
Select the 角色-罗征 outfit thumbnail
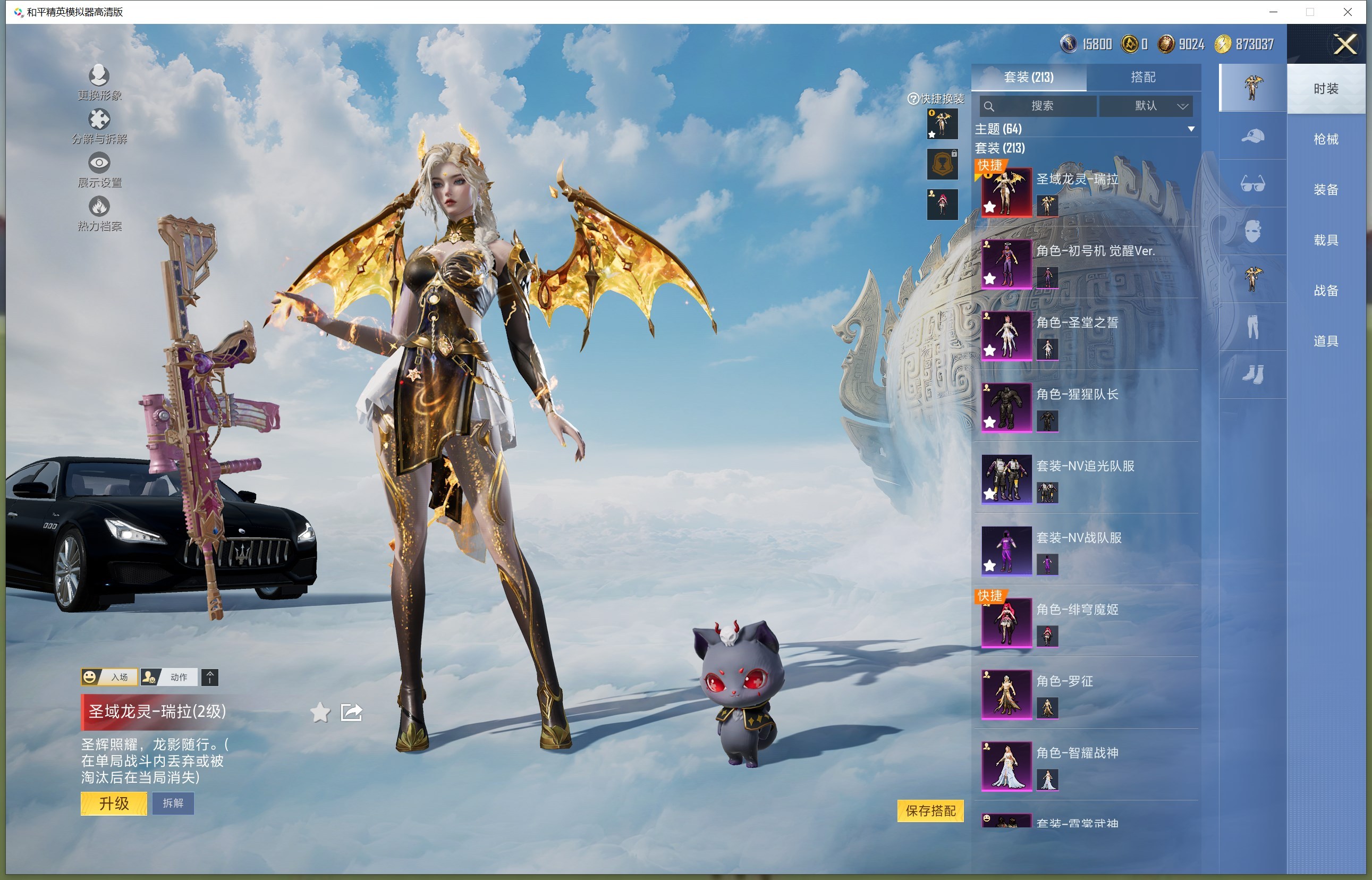point(1006,695)
